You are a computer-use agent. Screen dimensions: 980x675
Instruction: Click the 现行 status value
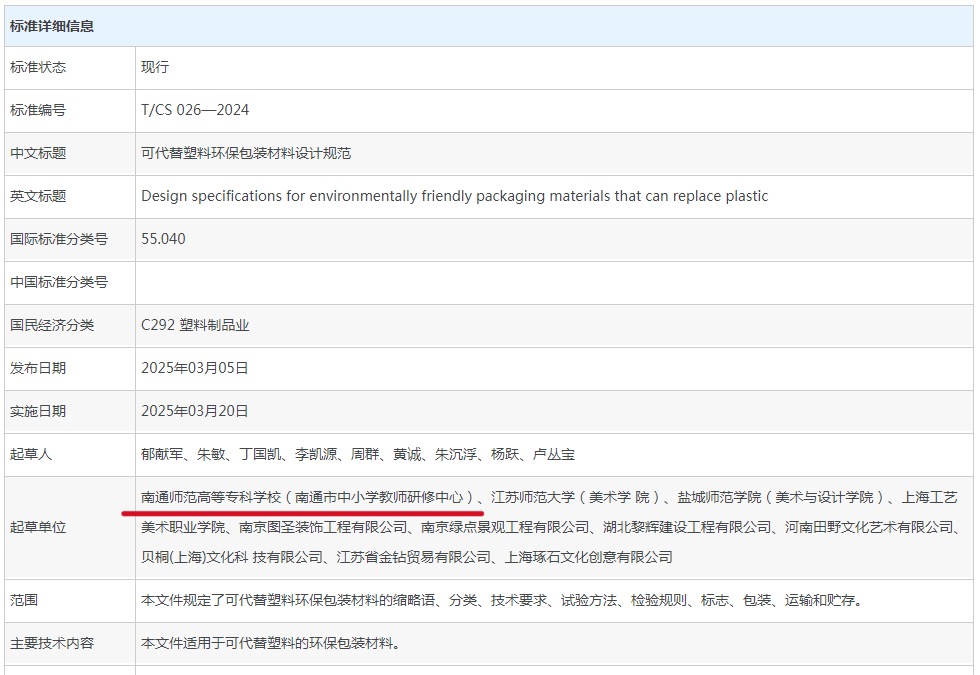coord(155,67)
